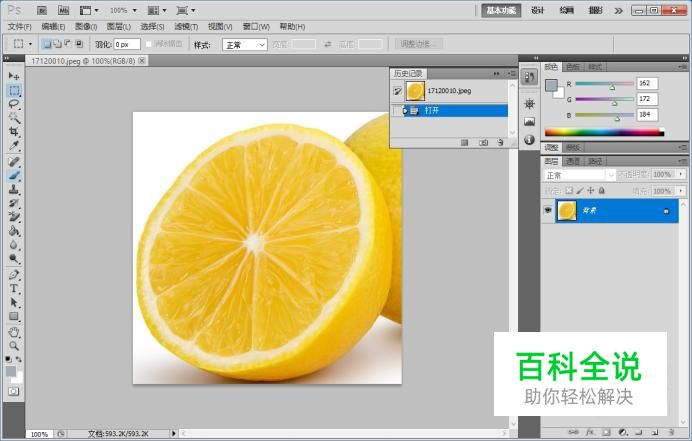Choose New Selection mode button
Viewport: 692px width, 441px height.
coord(46,44)
